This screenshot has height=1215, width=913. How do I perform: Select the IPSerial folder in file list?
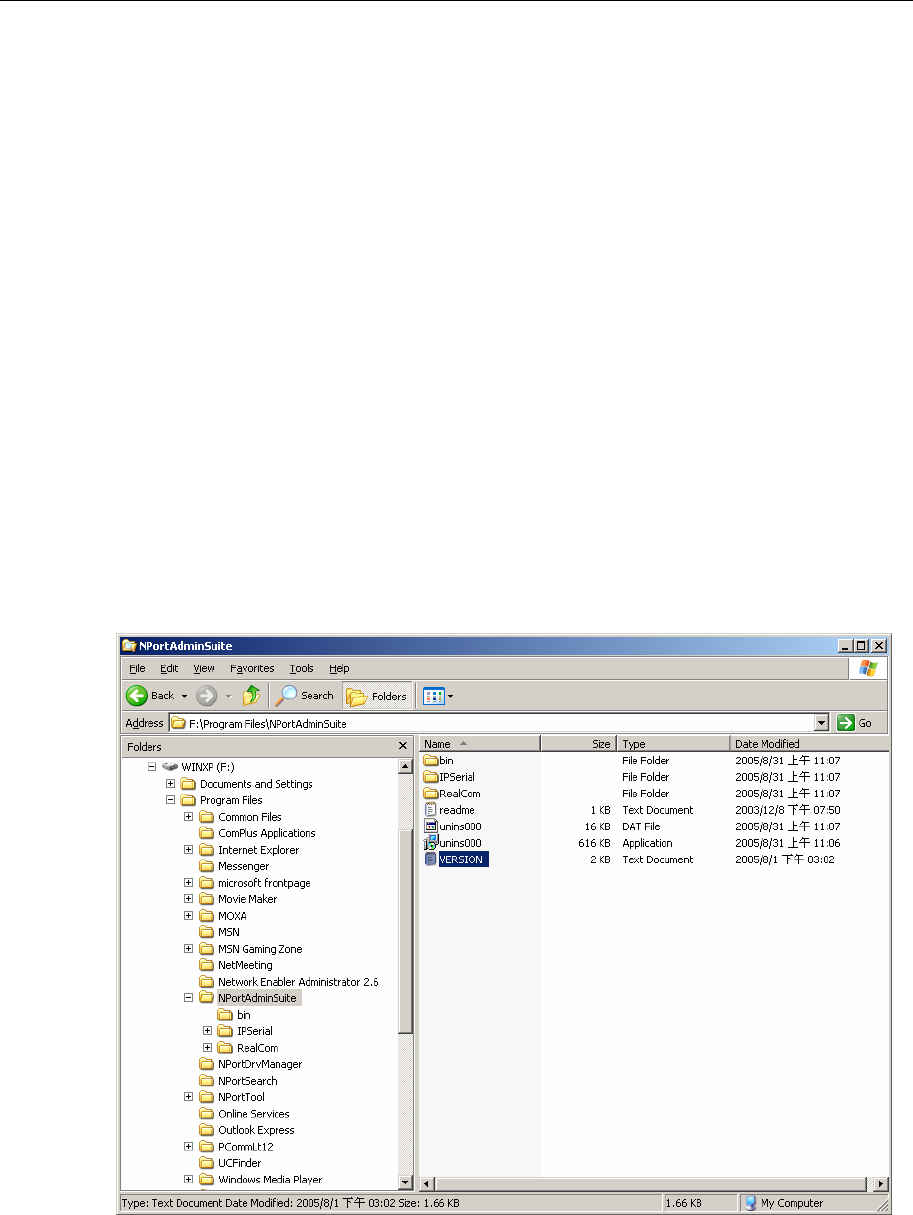click(449, 777)
